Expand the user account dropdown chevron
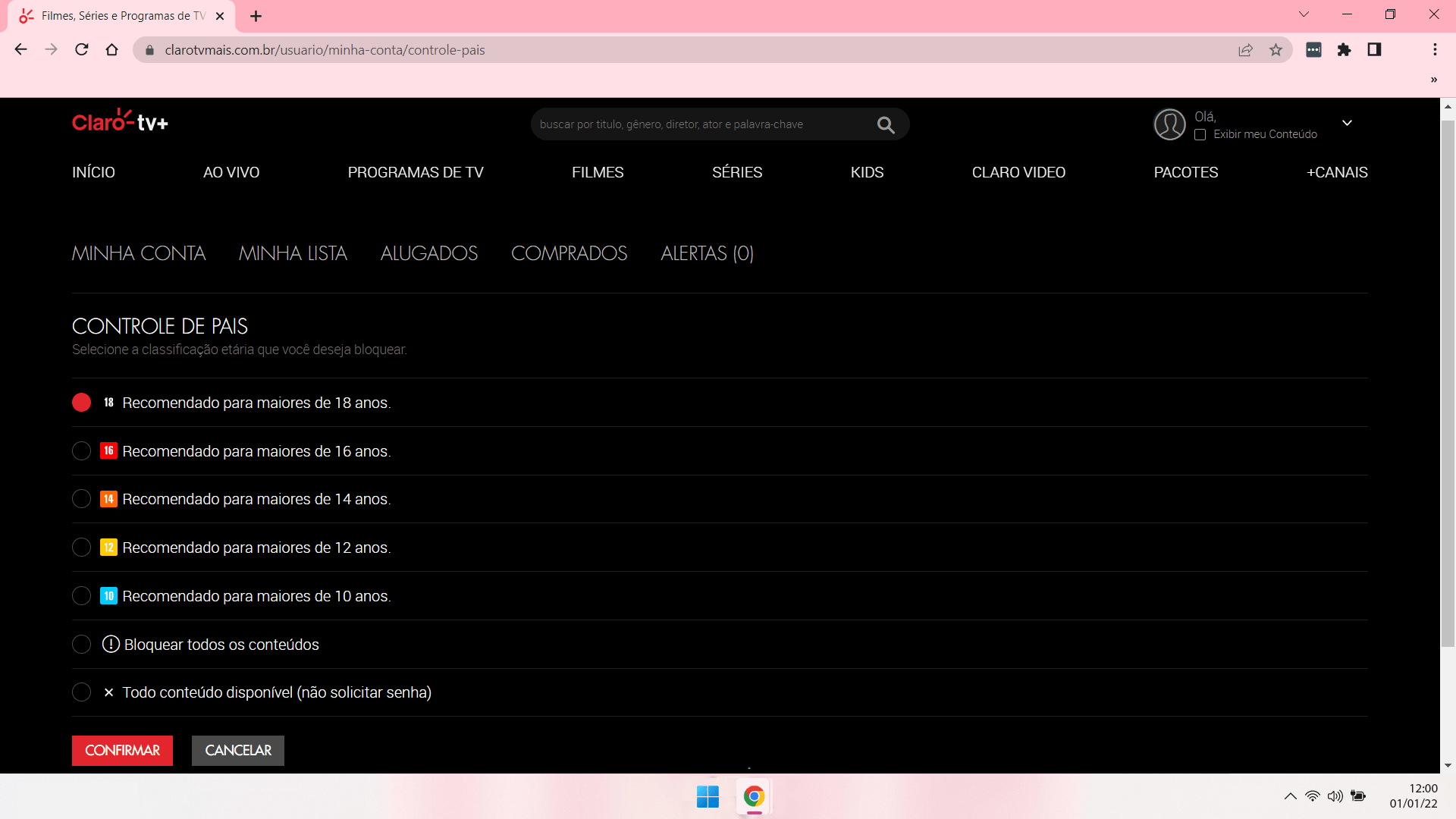This screenshot has height=819, width=1456. (x=1347, y=123)
